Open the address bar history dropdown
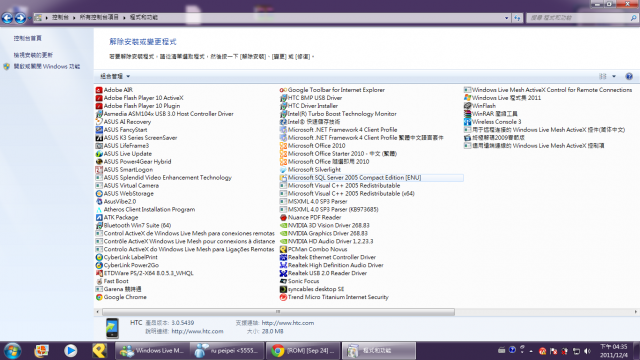This screenshot has width=640, height=360. point(507,18)
